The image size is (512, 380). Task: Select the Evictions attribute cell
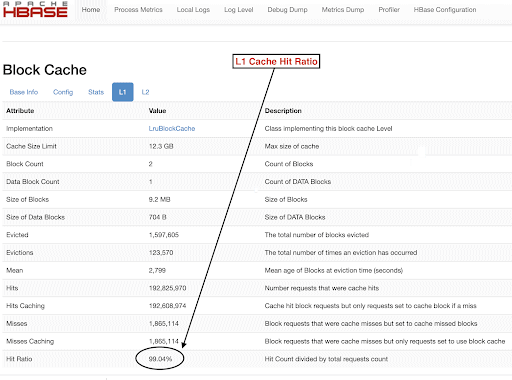(20, 252)
